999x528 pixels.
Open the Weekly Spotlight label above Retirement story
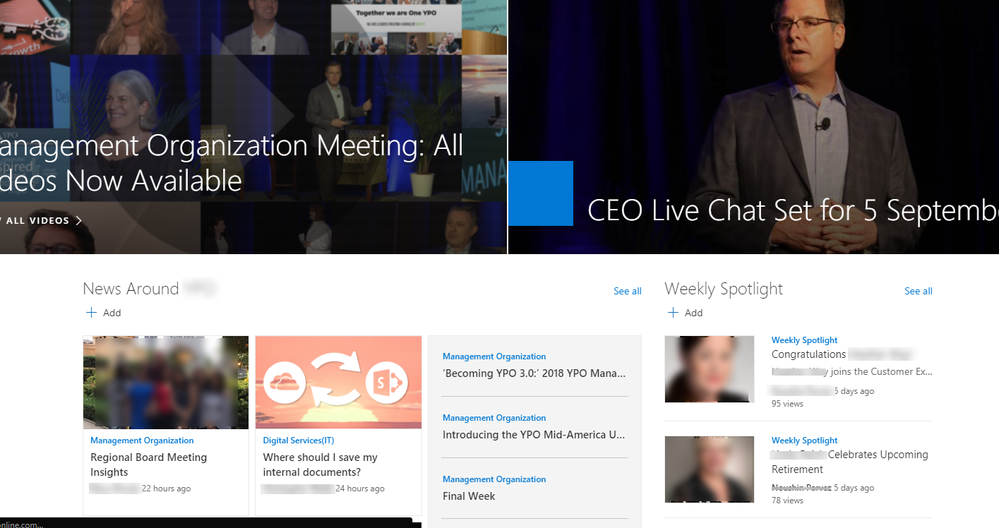(x=804, y=440)
